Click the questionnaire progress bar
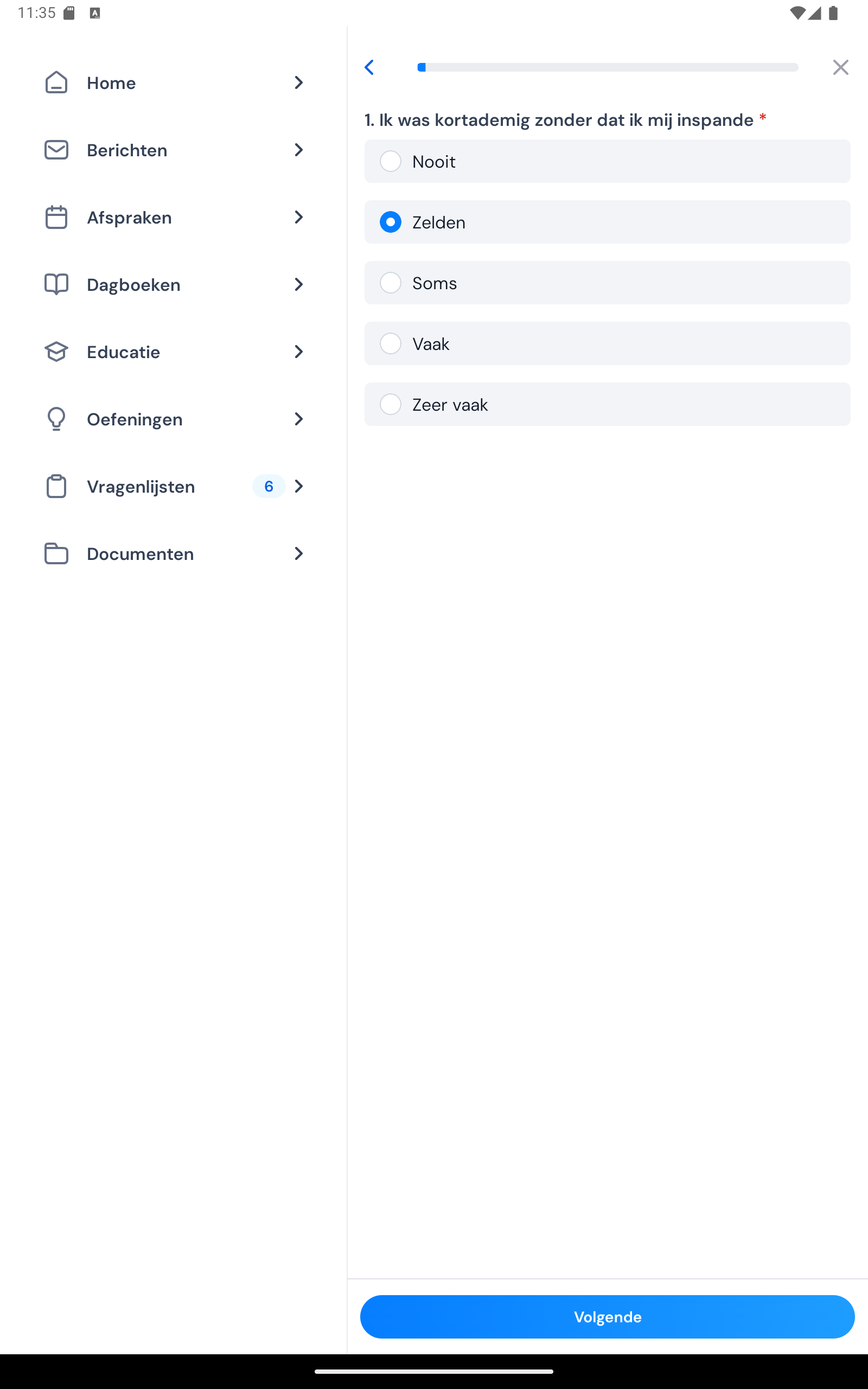Viewport: 868px width, 1389px height. tap(608, 67)
